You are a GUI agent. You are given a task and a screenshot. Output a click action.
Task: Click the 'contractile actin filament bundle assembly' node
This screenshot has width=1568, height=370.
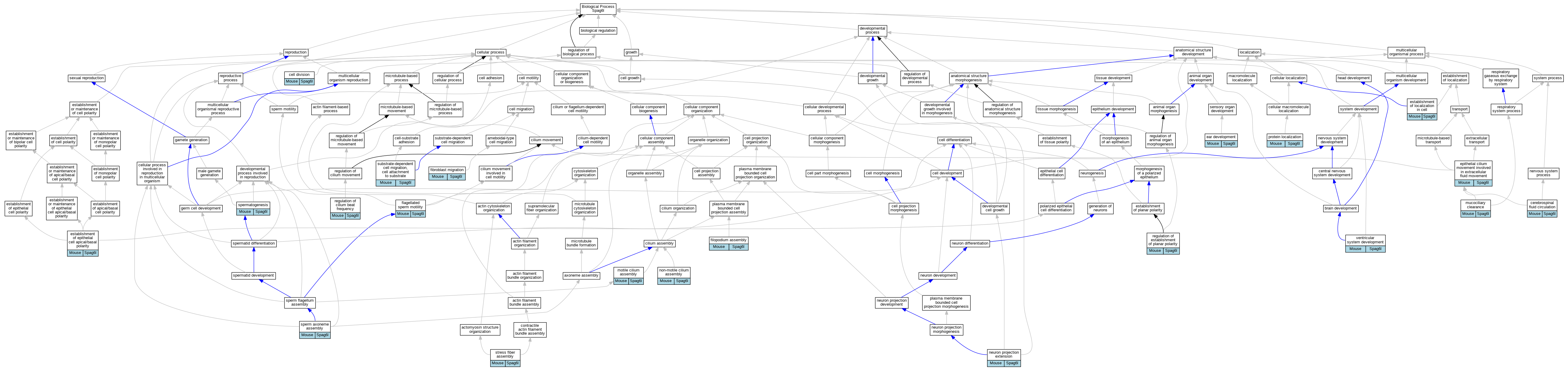coord(530,329)
